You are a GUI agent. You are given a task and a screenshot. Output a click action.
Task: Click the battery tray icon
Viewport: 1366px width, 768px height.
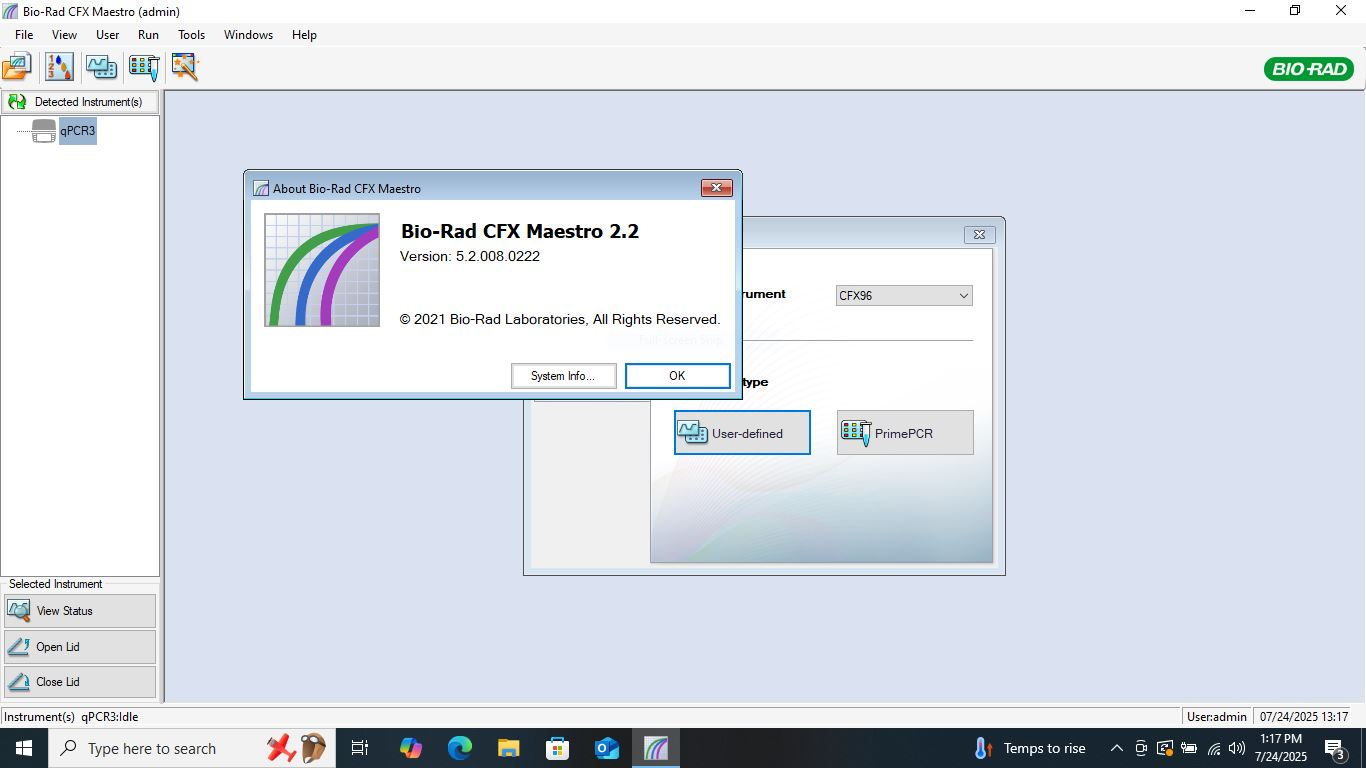[1189, 748]
